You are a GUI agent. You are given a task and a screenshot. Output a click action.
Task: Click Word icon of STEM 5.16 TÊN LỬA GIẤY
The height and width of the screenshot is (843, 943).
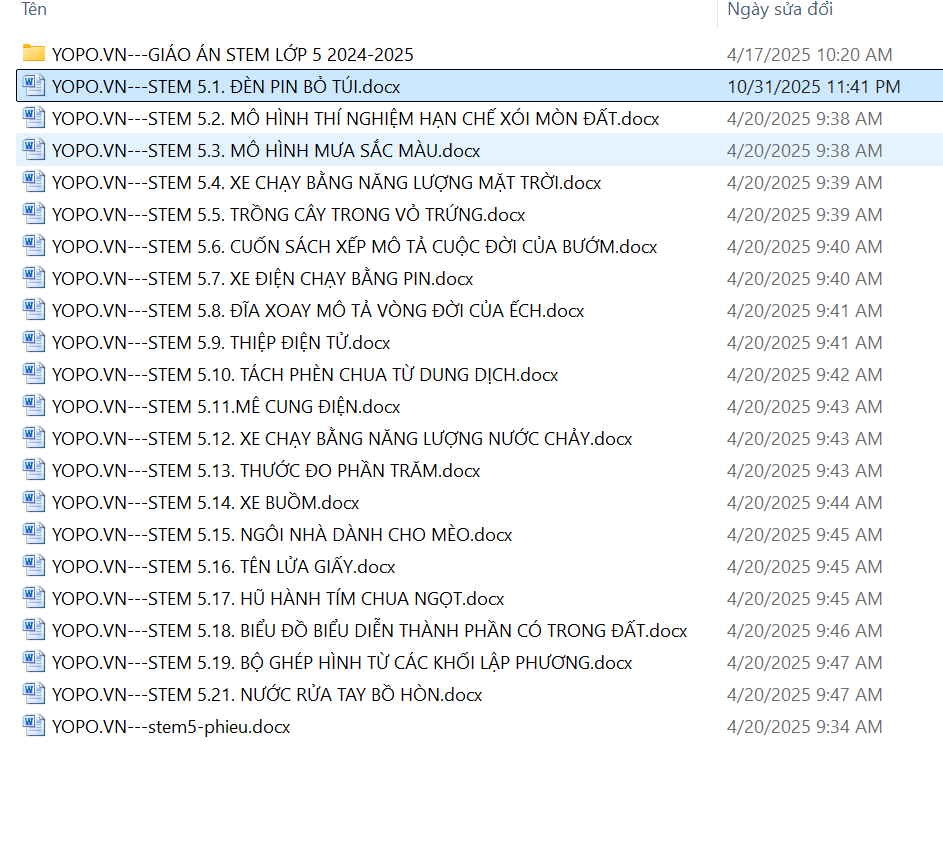point(34,566)
